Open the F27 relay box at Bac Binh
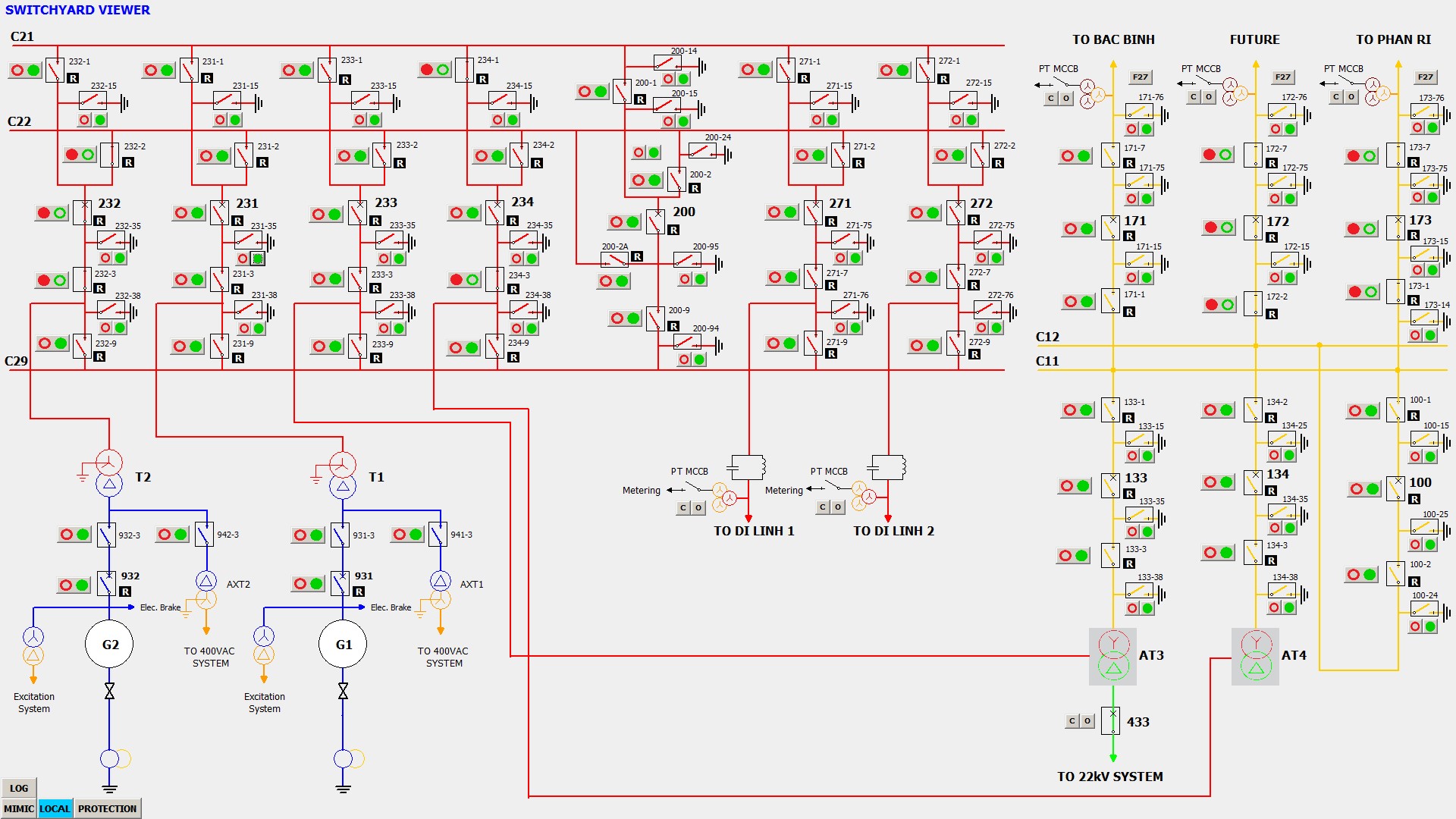Viewport: 1456px width, 819px height. point(1140,77)
